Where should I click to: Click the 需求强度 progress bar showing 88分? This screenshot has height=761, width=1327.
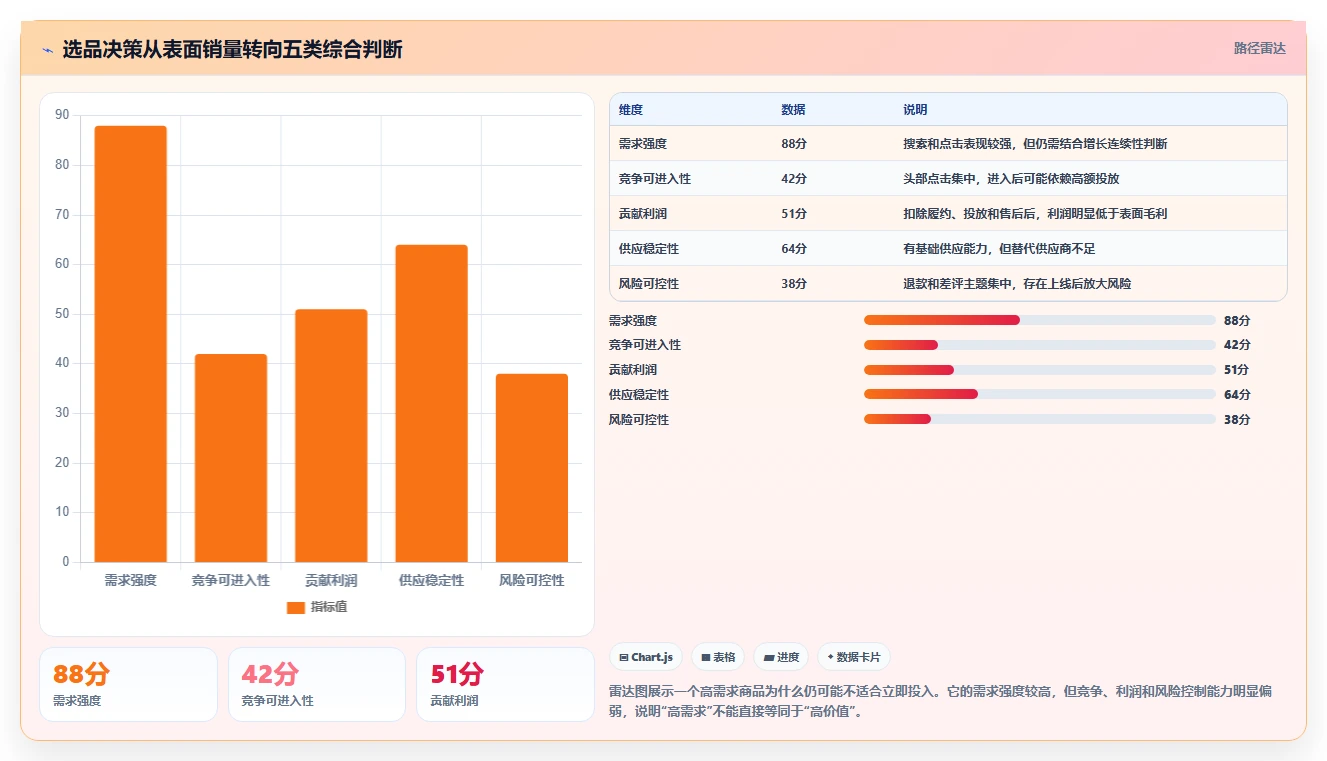click(x=1040, y=320)
